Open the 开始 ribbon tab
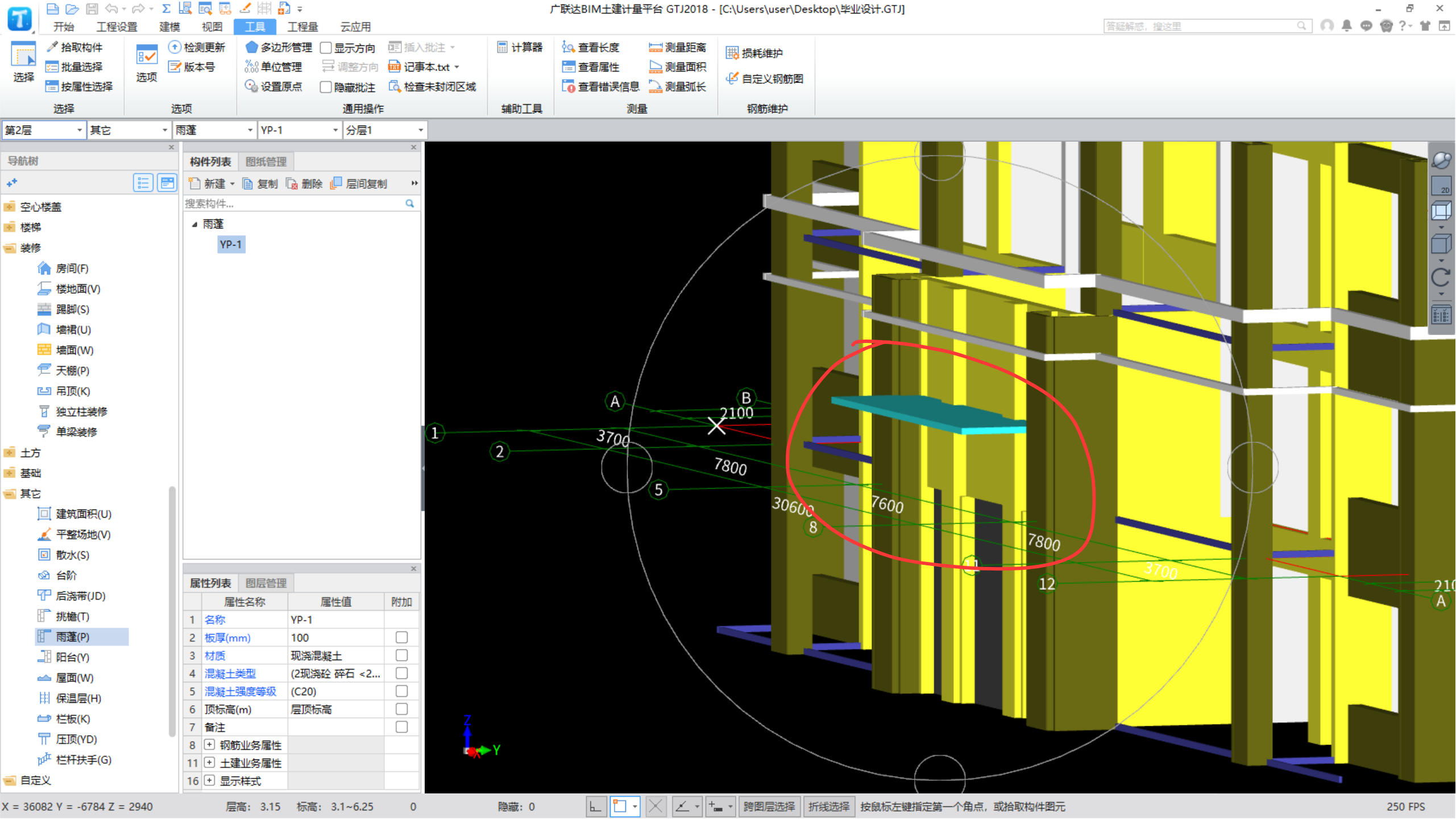 point(64,27)
